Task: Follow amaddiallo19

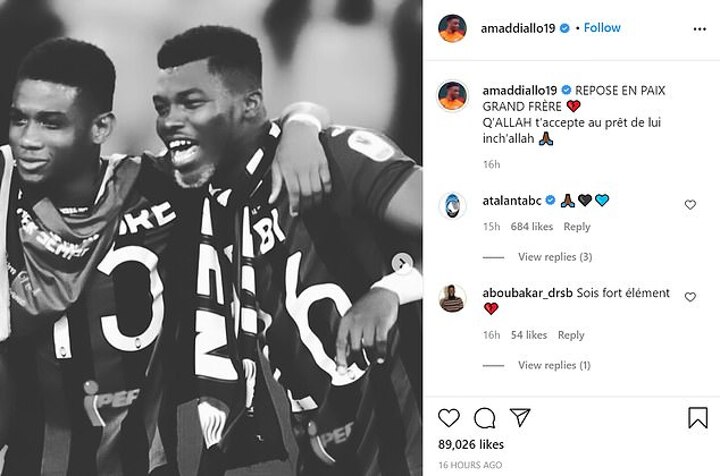Action: (602, 28)
